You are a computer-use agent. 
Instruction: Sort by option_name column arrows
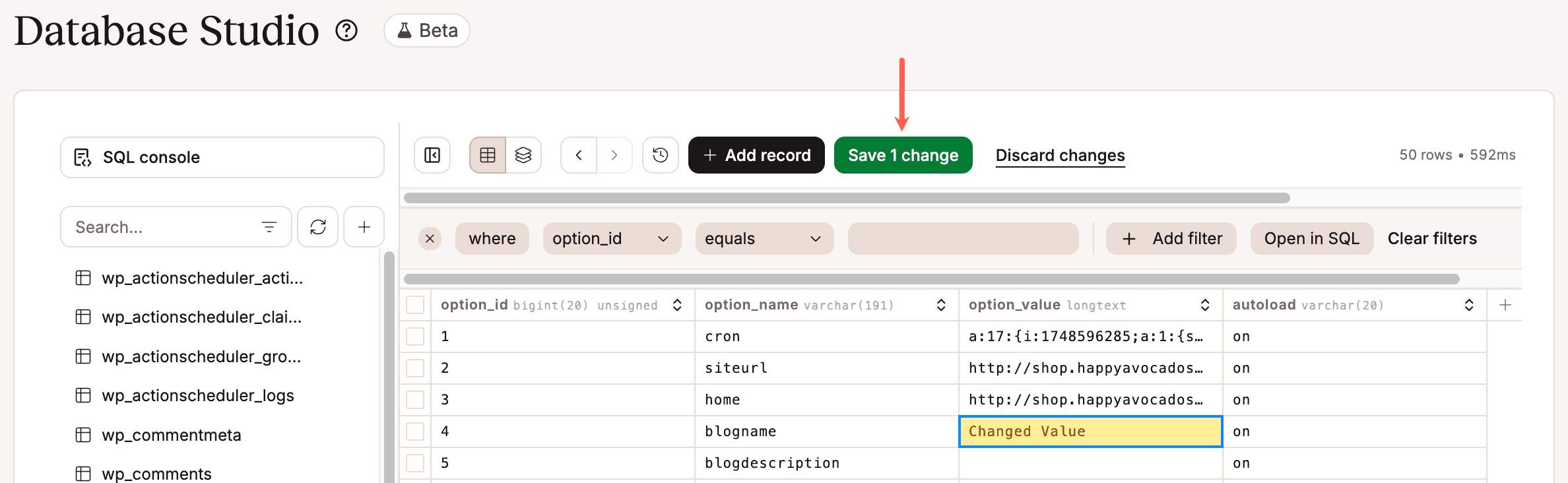tap(941, 305)
